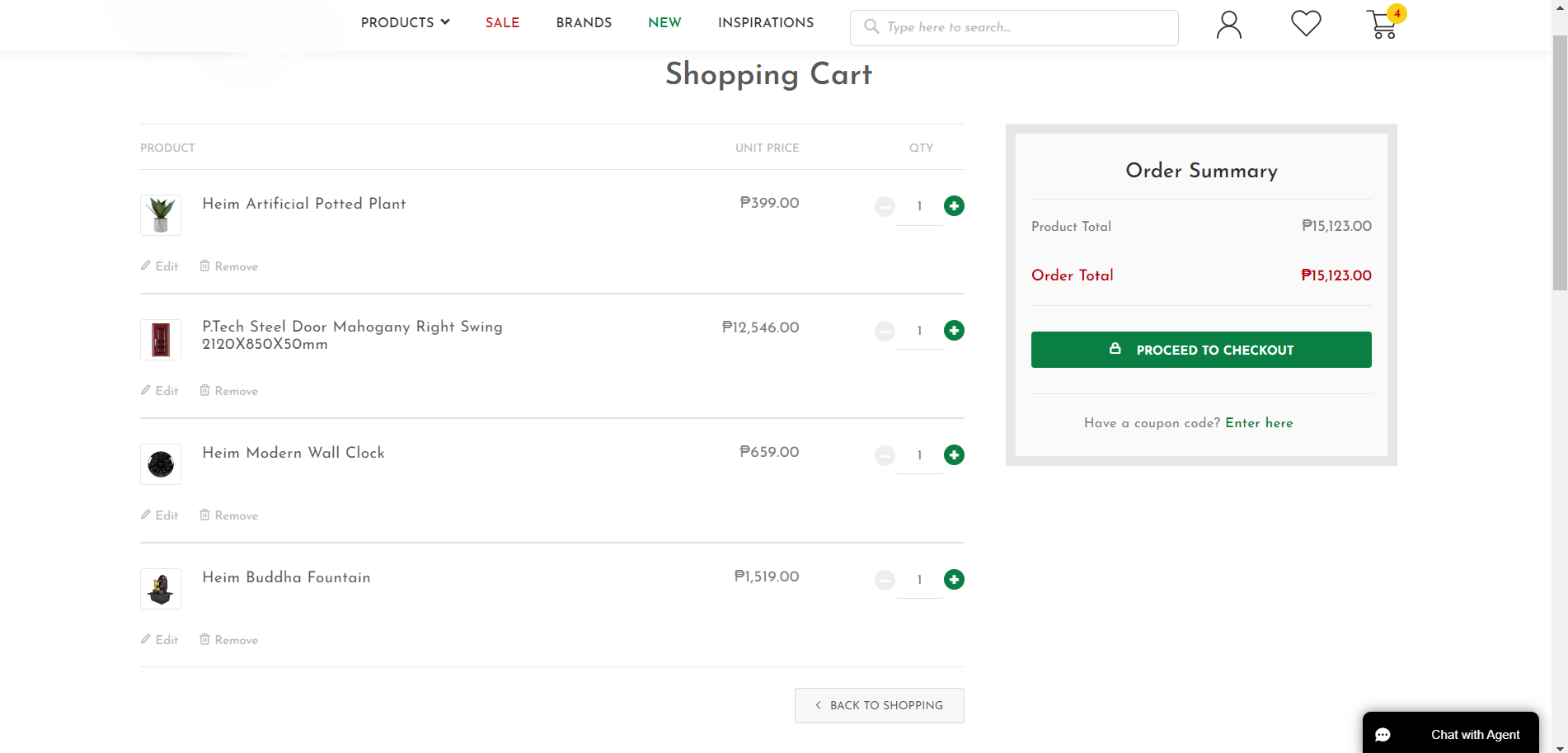Edit the Heim Buddha Fountain item
Image resolution: width=1568 pixels, height=753 pixels.
click(x=159, y=640)
